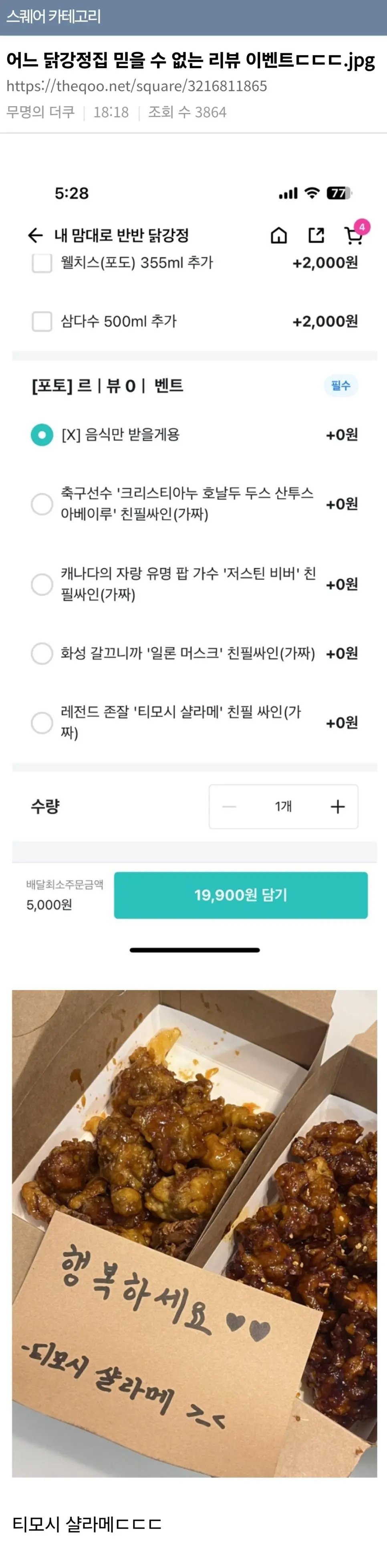The image size is (387, 1568).
Task: Tap the 필수 badge on review event
Action: tap(341, 385)
